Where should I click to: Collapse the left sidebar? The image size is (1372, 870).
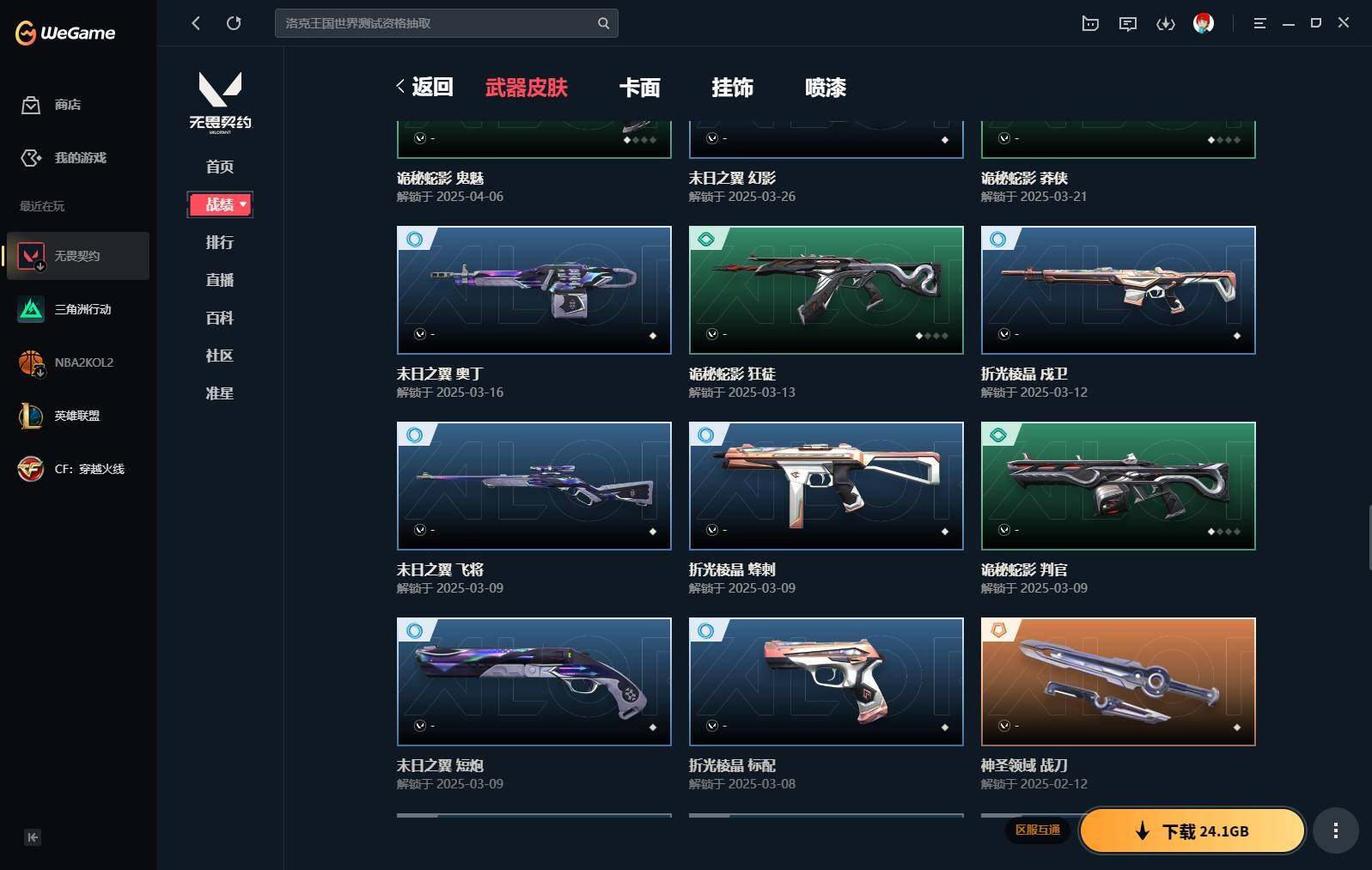click(33, 837)
